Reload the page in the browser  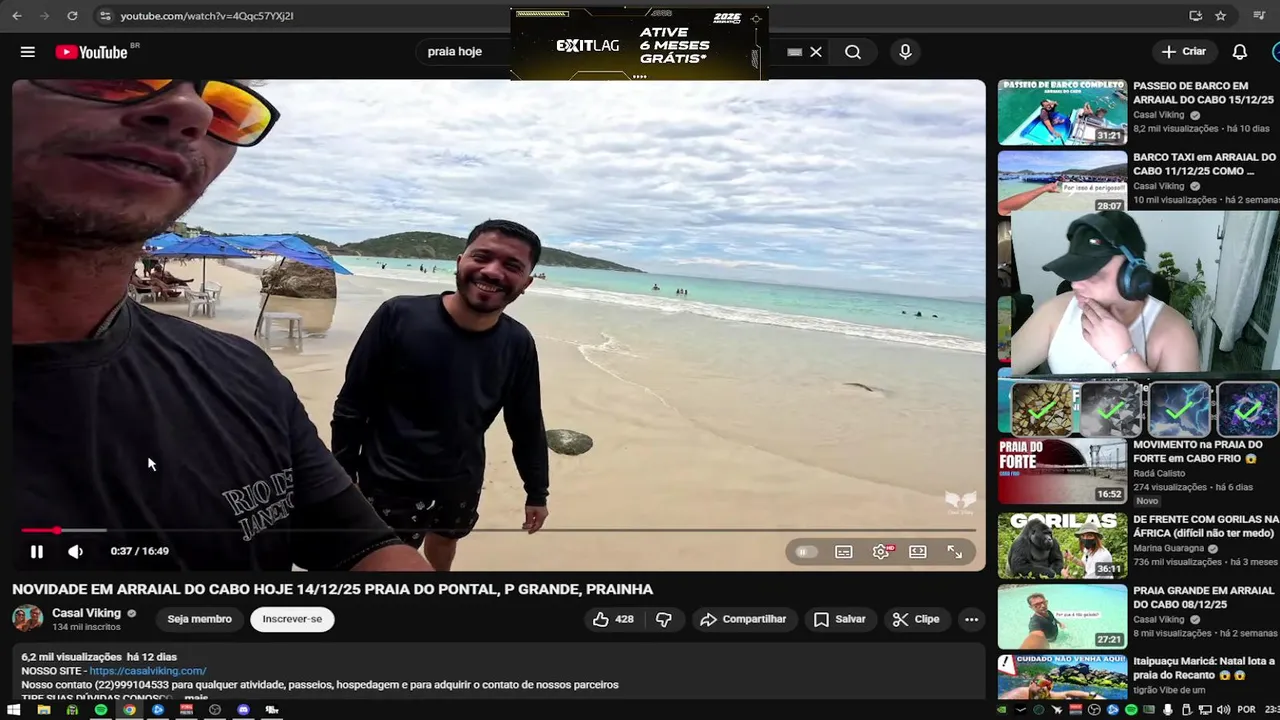72,16
